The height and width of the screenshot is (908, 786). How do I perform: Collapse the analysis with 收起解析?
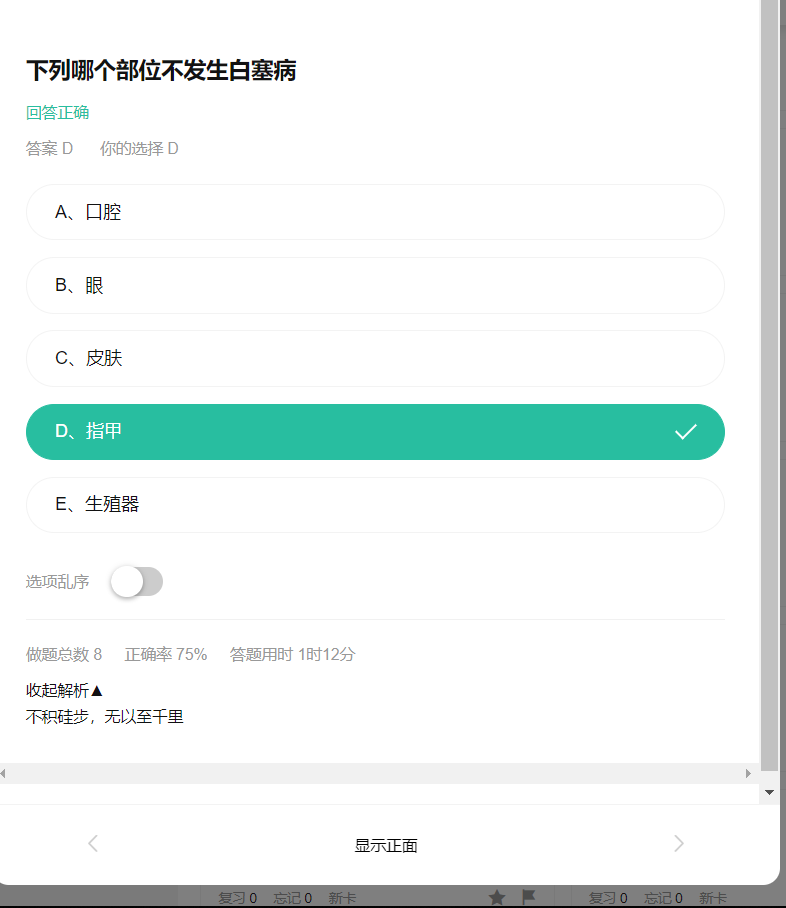coord(64,690)
